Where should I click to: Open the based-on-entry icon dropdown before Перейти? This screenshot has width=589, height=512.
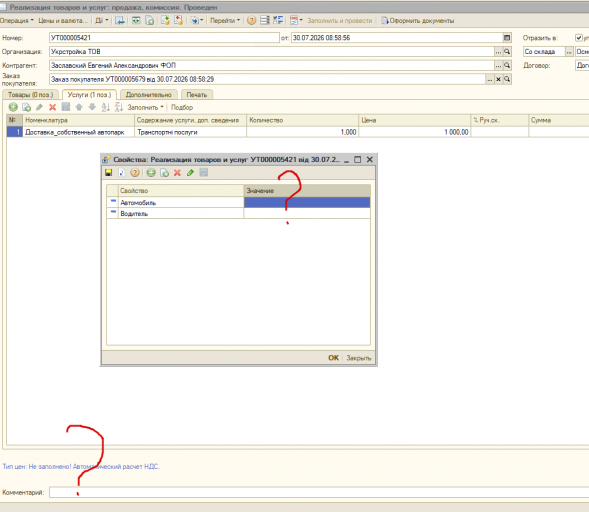pyautogui.click(x=197, y=21)
